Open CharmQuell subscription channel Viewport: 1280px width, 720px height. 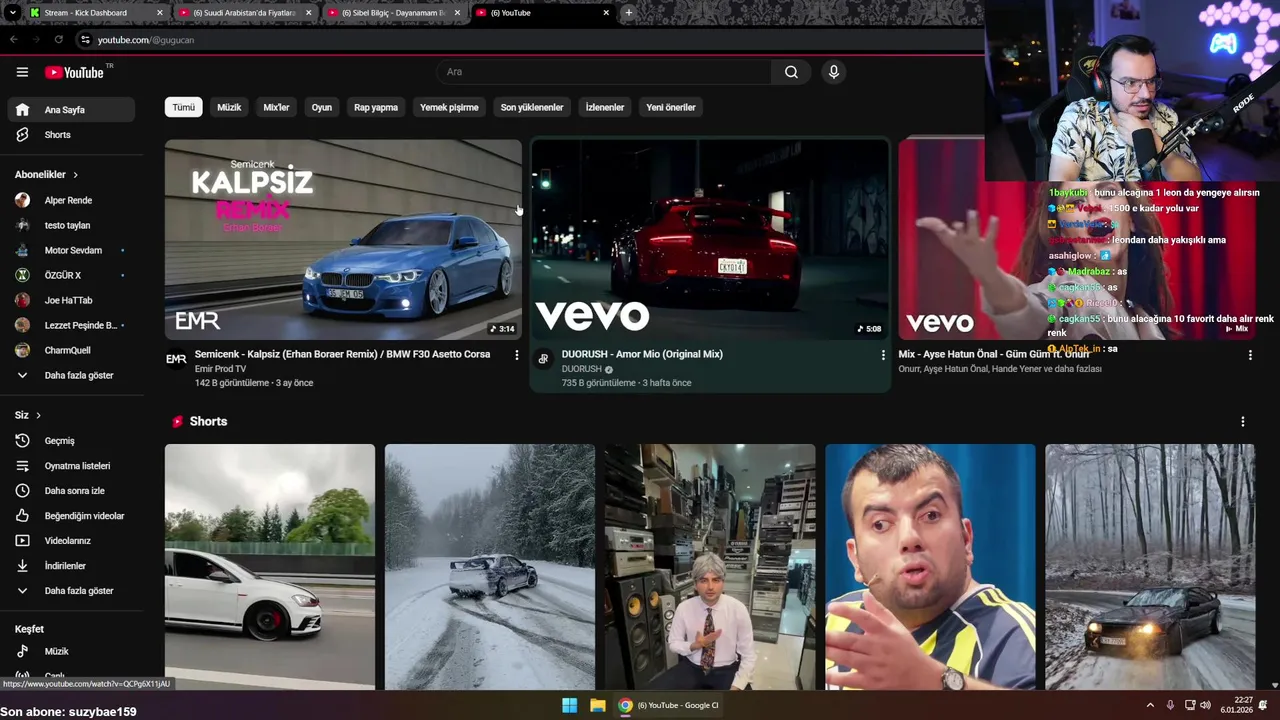(x=70, y=351)
